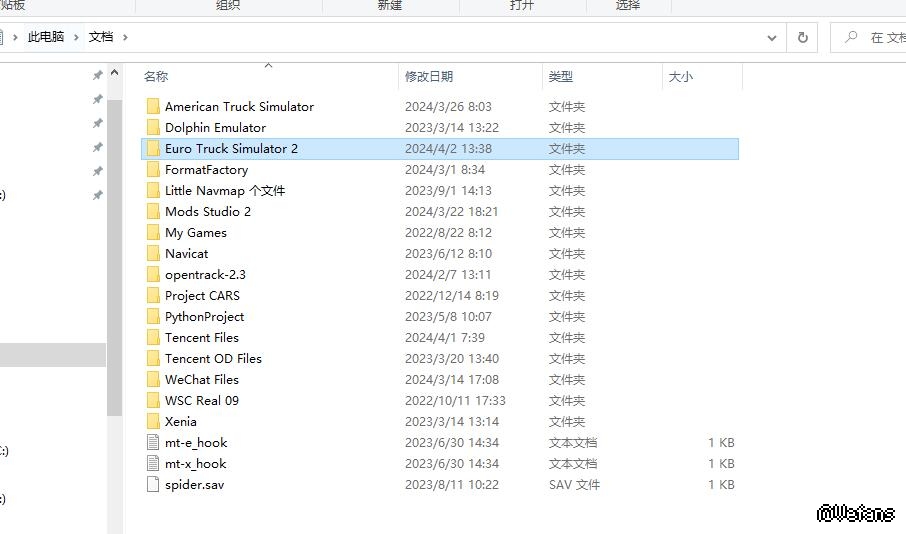Image resolution: width=906 pixels, height=534 pixels.
Task: Select the Tencent Files folder name
Action: pyautogui.click(x=202, y=338)
